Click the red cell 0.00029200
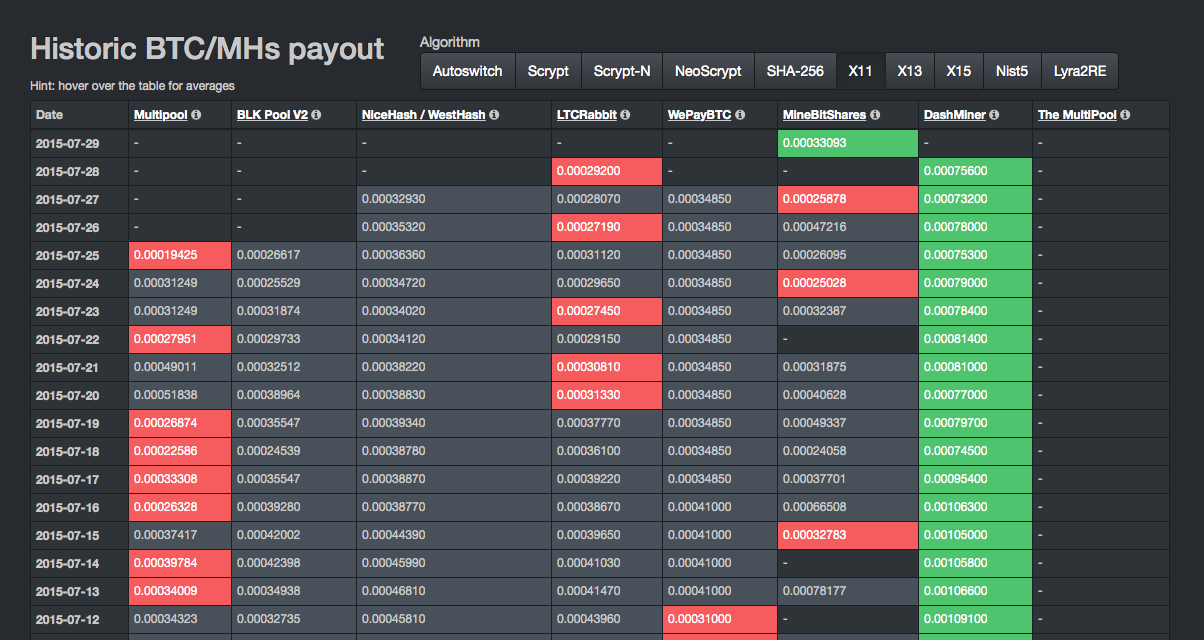1204x640 pixels. pyautogui.click(x=609, y=171)
